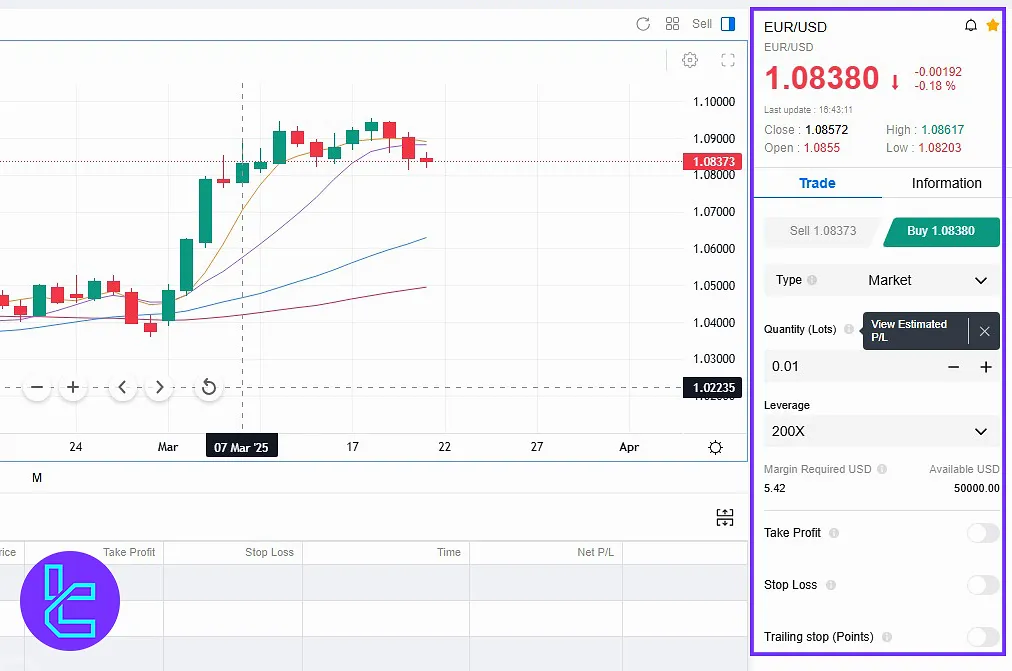Screen dimensions: 1012x671
Task: Click the Quantity (Lots) input field
Action: pos(850,367)
